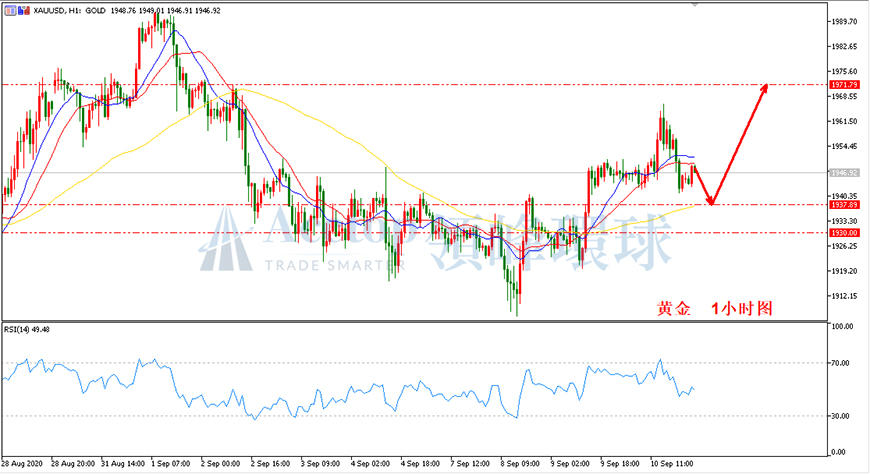The width and height of the screenshot is (870, 474).
Task: Select the 1937.89 red price label
Action: tap(844, 205)
